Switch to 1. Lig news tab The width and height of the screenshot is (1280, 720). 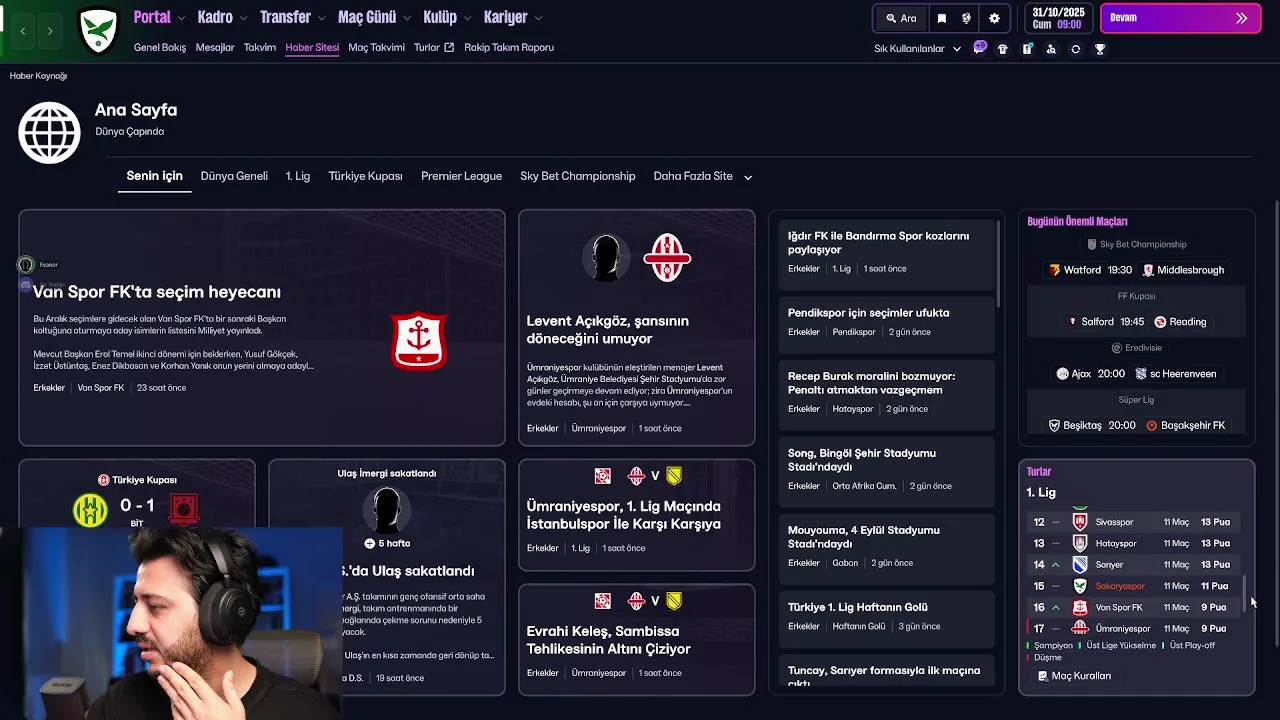click(x=298, y=176)
